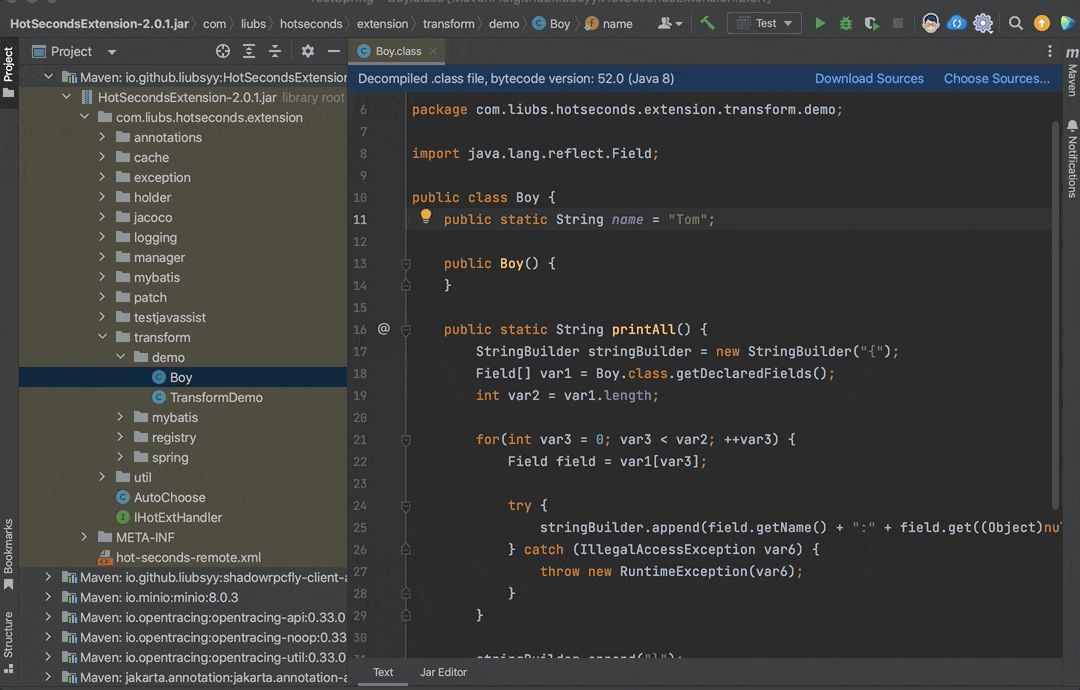Select Opened File crosshair icon in Project panel
Screen dimensions: 1080x690
pyautogui.click(x=223, y=50)
